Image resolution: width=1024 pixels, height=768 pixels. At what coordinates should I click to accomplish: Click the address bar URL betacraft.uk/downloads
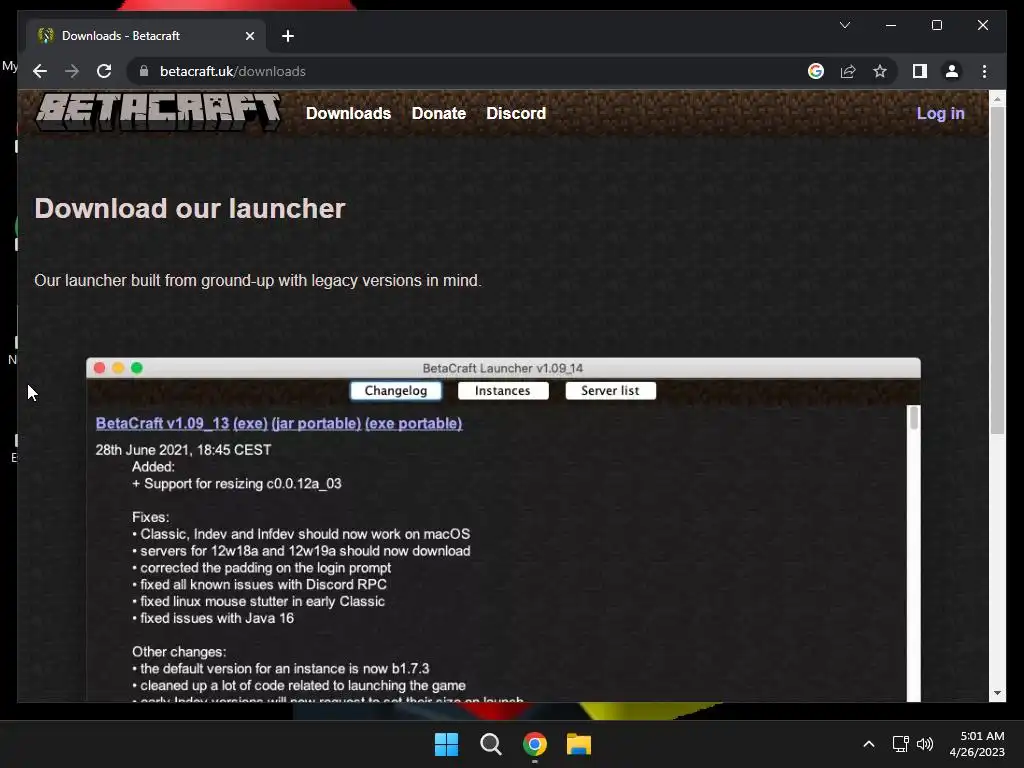[232, 71]
